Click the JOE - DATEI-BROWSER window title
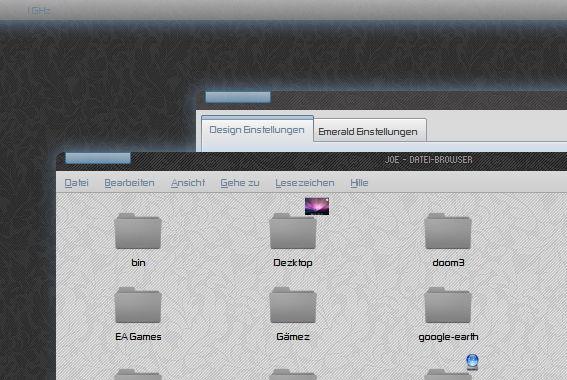Screen dimensions: 567x380 [429, 160]
